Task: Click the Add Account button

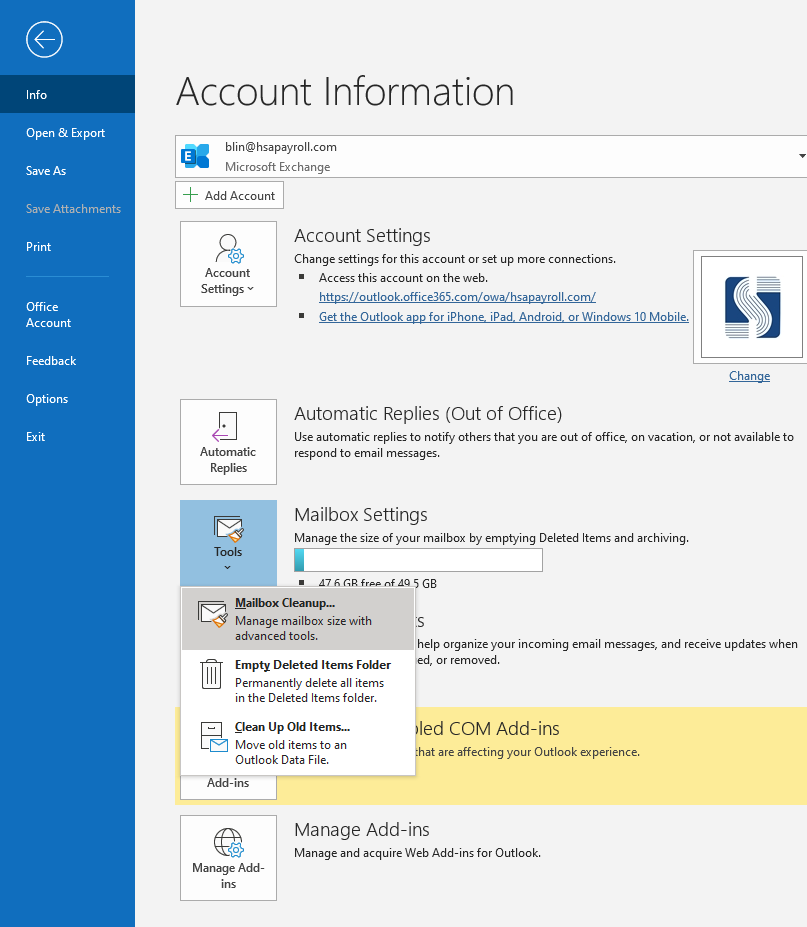Action: point(229,195)
